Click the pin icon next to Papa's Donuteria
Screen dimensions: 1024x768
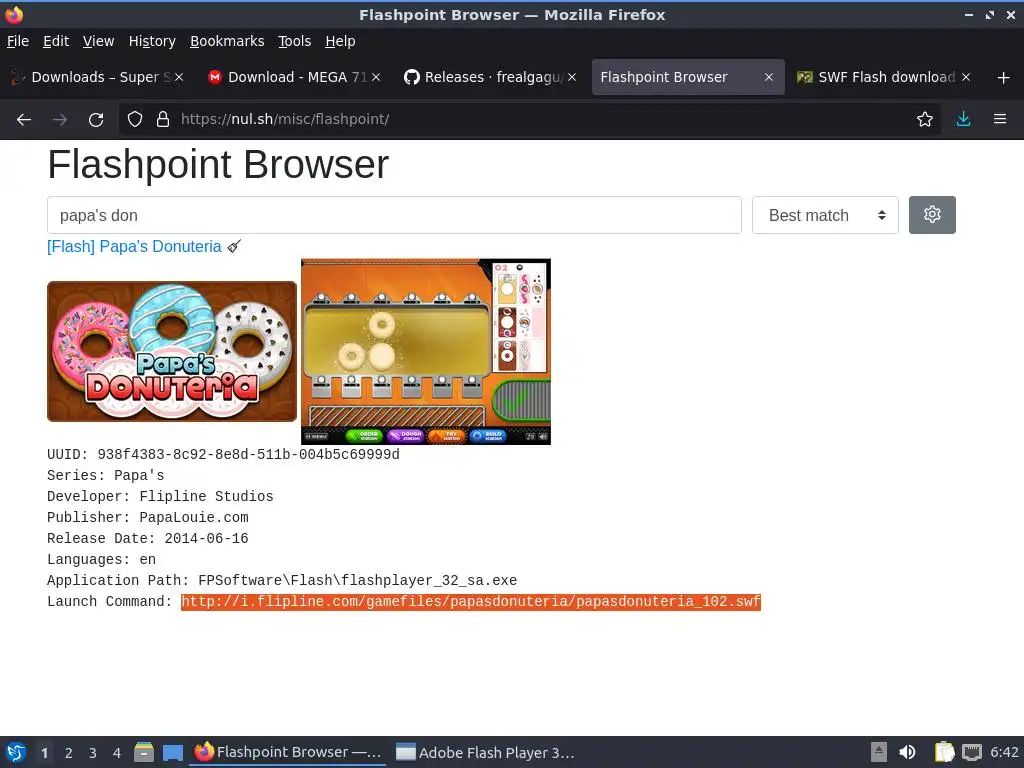[234, 246]
